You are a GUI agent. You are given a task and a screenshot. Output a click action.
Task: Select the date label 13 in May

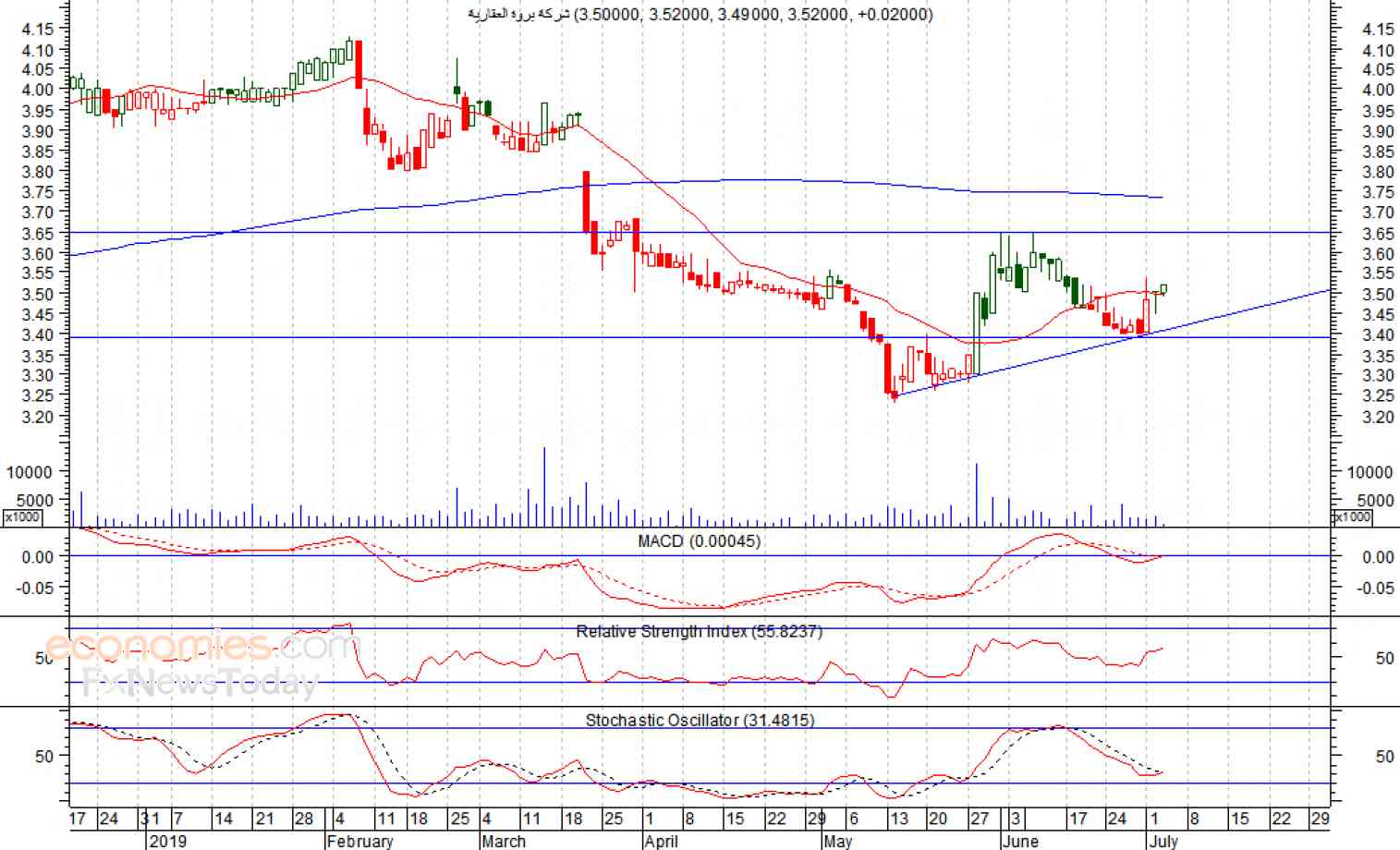click(898, 819)
